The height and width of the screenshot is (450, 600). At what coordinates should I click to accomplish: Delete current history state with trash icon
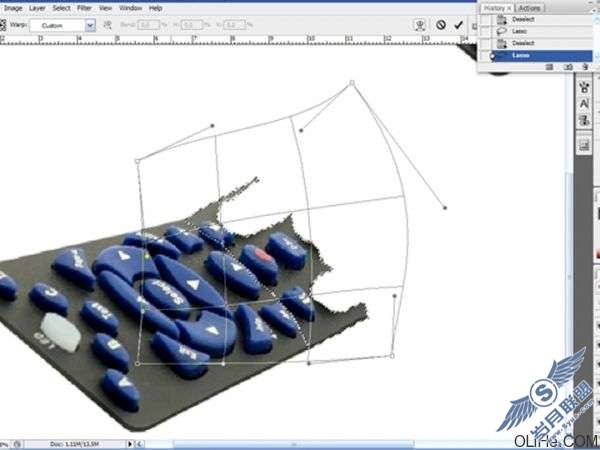tap(585, 67)
